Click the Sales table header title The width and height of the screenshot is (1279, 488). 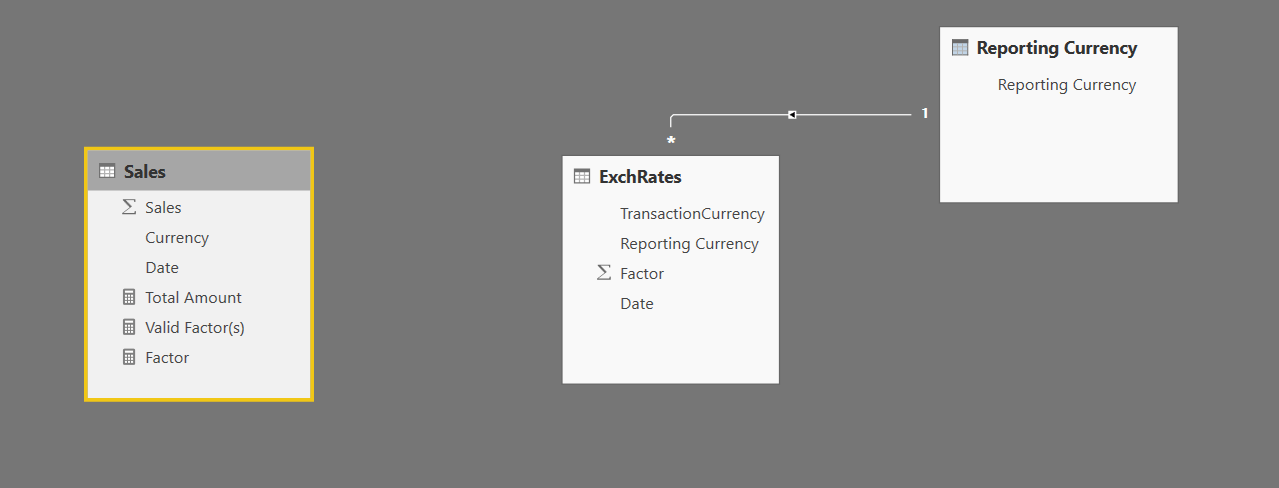pos(145,172)
